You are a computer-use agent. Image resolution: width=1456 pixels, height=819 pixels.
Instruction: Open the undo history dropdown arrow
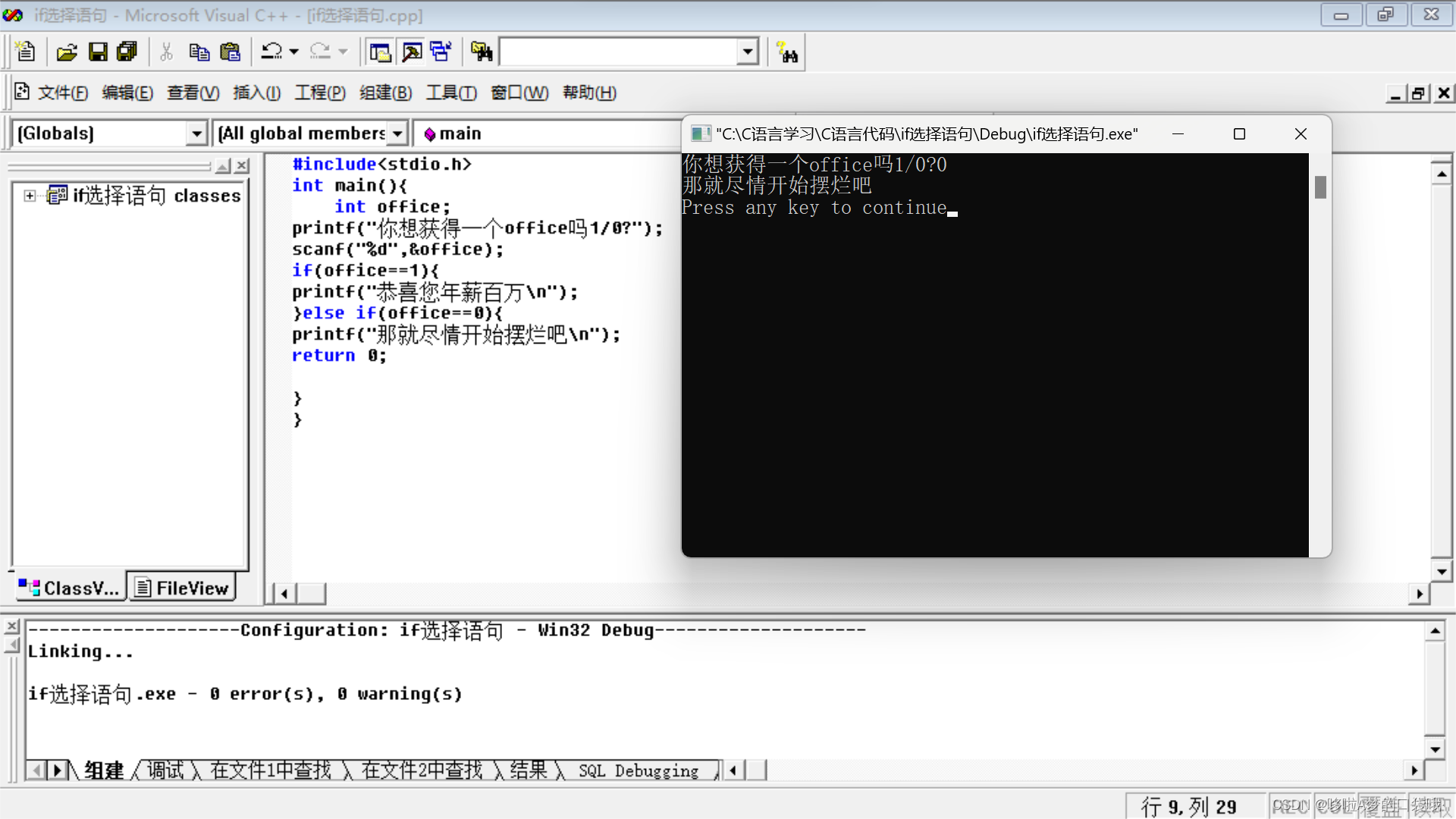[294, 52]
